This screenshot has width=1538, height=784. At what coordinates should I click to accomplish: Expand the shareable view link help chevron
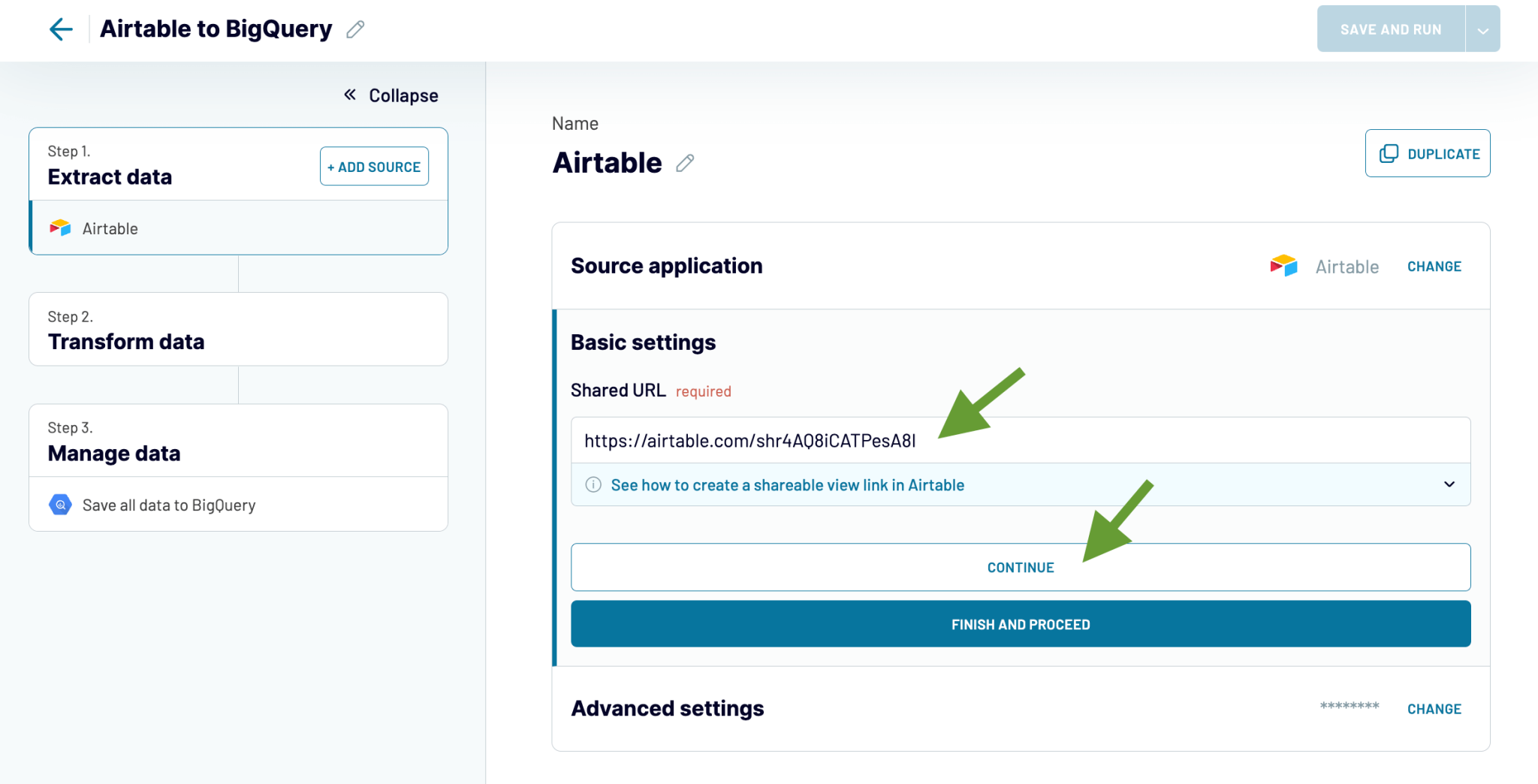click(1449, 484)
